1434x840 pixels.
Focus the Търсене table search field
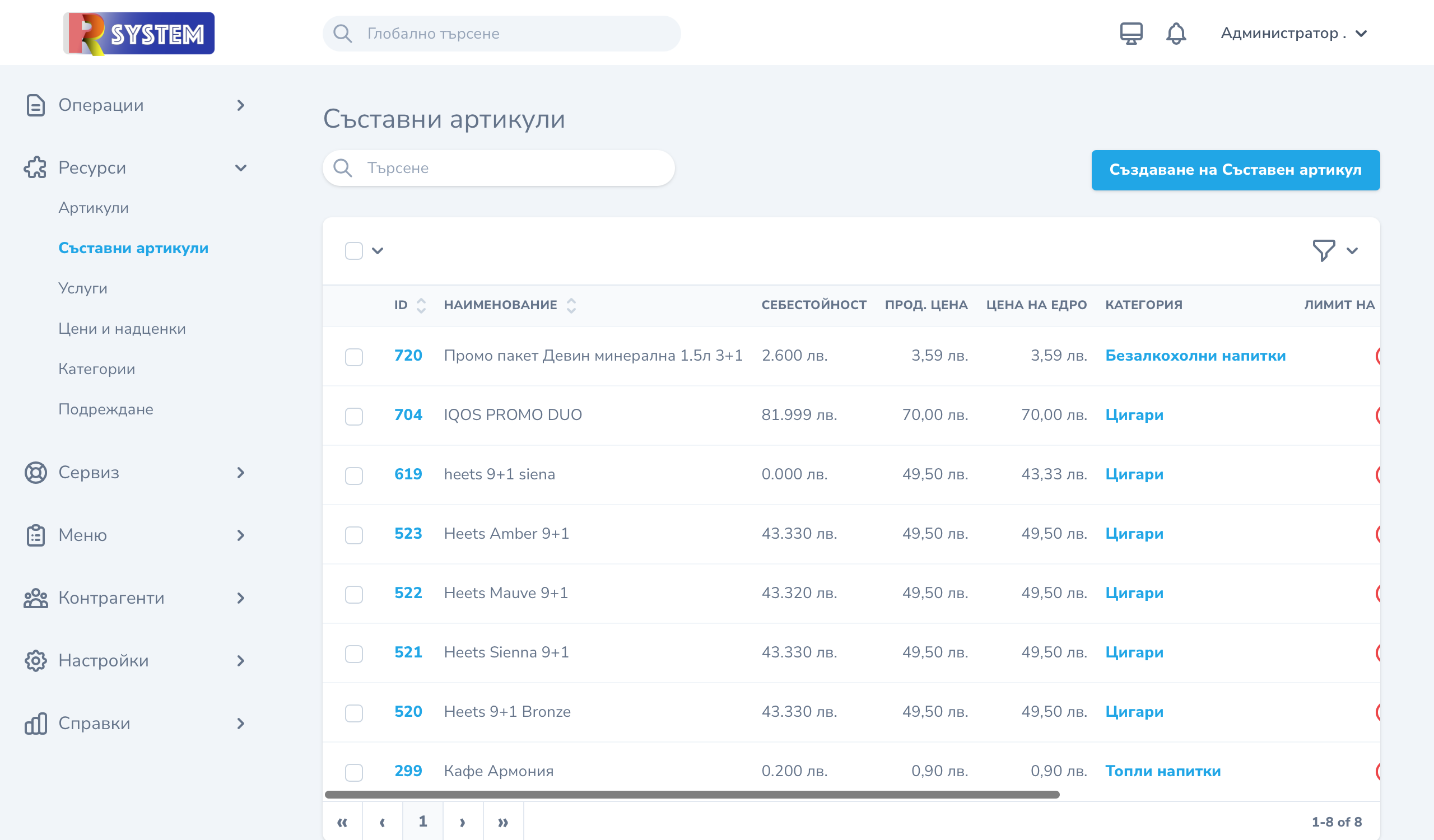coord(499,168)
